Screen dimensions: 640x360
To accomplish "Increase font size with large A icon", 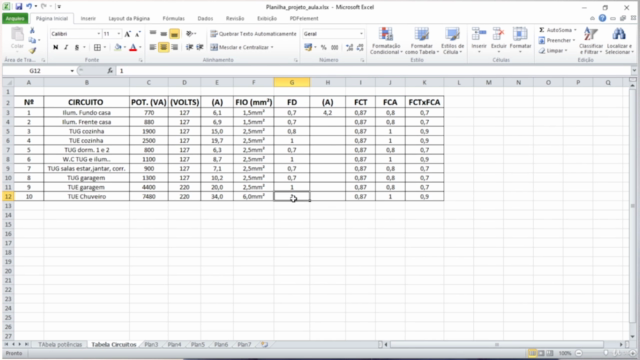I will [127, 34].
